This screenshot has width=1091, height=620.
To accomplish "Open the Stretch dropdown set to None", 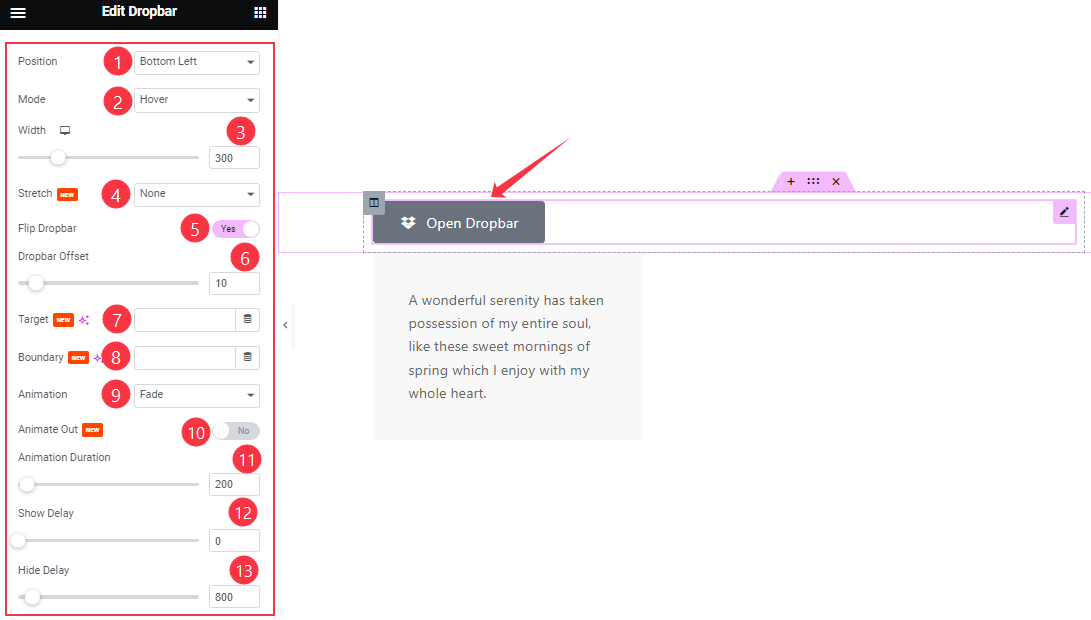I will coord(196,194).
